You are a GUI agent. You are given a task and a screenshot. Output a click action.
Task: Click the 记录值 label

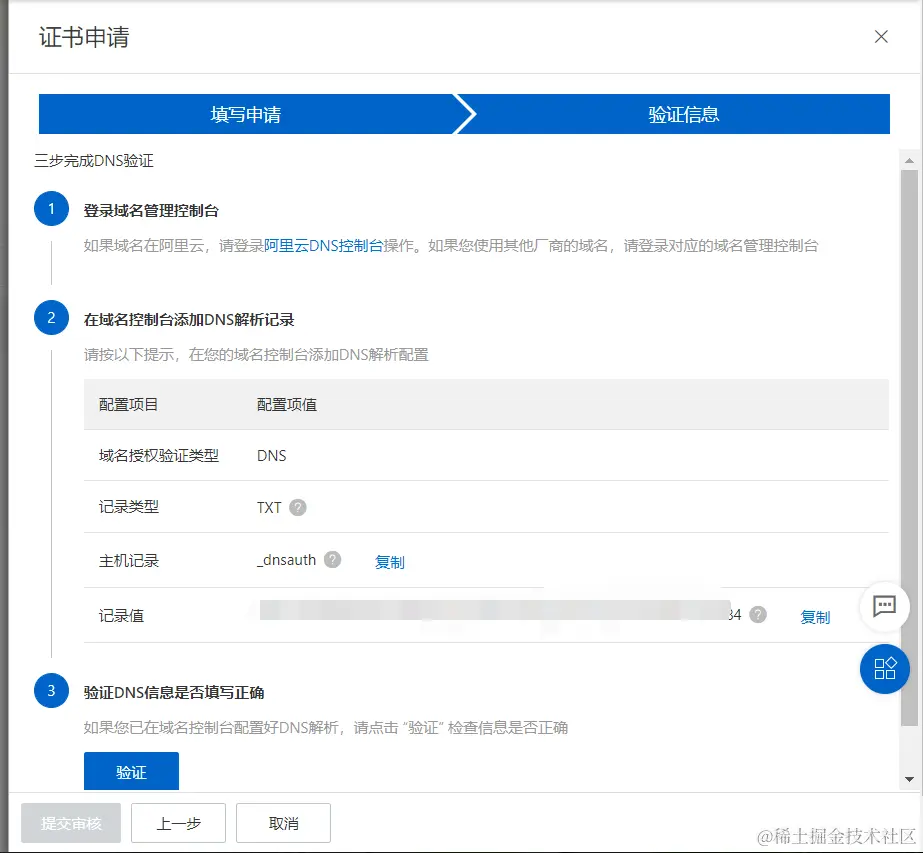(x=121, y=616)
